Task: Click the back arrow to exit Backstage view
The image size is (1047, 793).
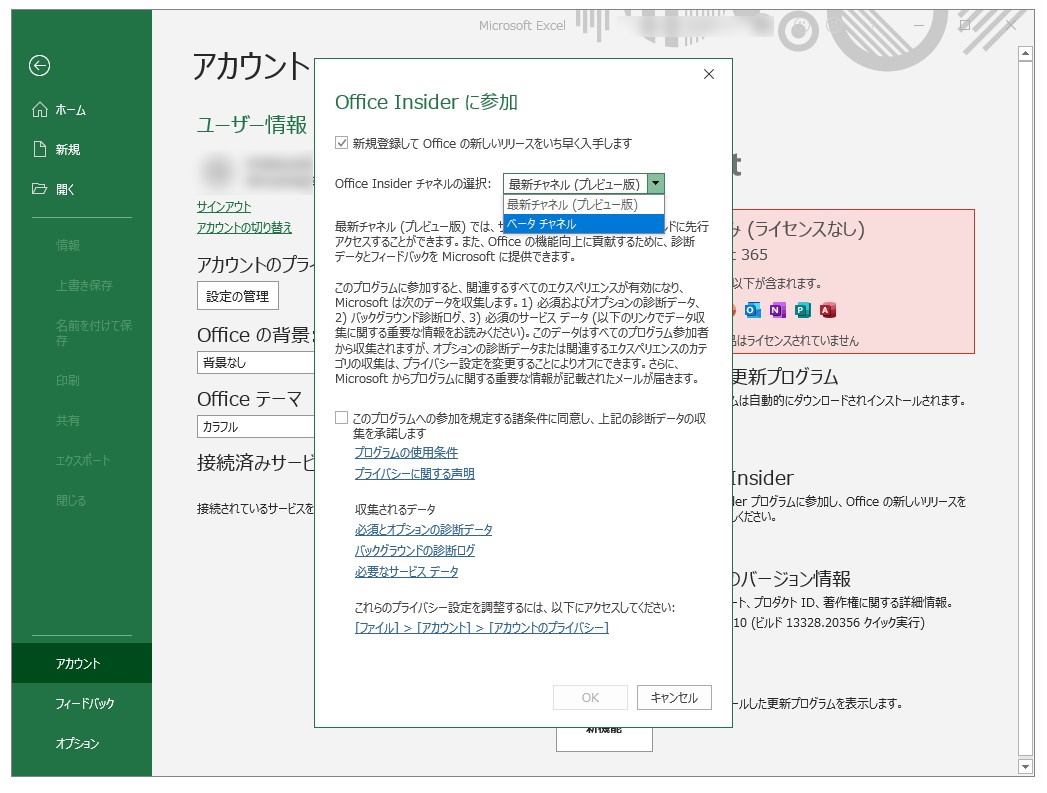Action: [x=39, y=66]
